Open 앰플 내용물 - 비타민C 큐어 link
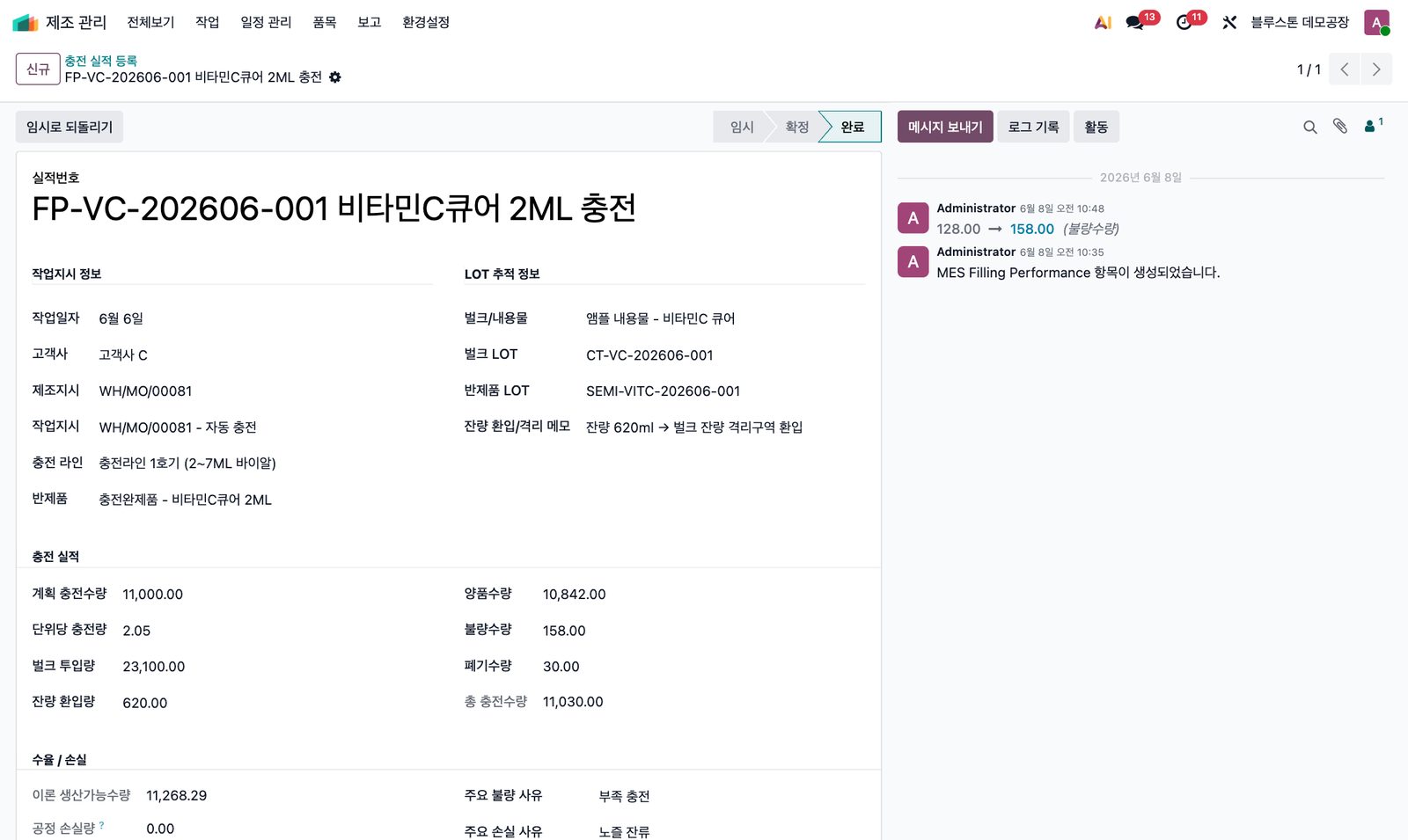This screenshot has height=840, width=1408. point(660,318)
